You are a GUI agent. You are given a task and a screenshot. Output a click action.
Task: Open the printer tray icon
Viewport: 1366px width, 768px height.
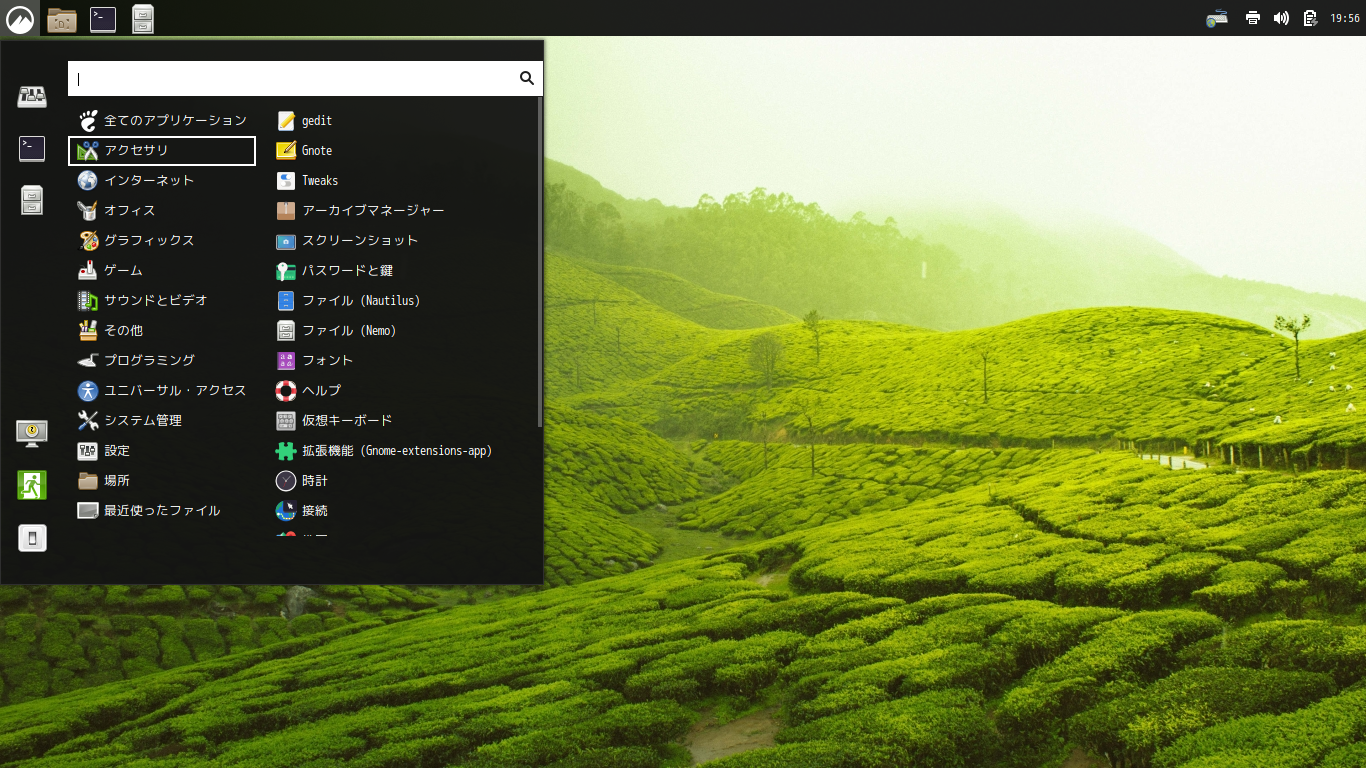(1253, 18)
